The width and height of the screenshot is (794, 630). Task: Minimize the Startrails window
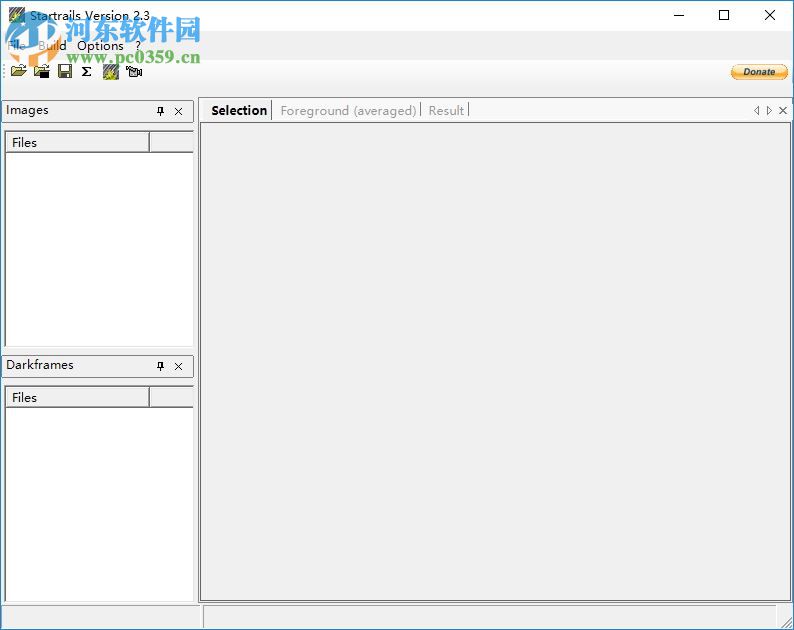pos(679,15)
